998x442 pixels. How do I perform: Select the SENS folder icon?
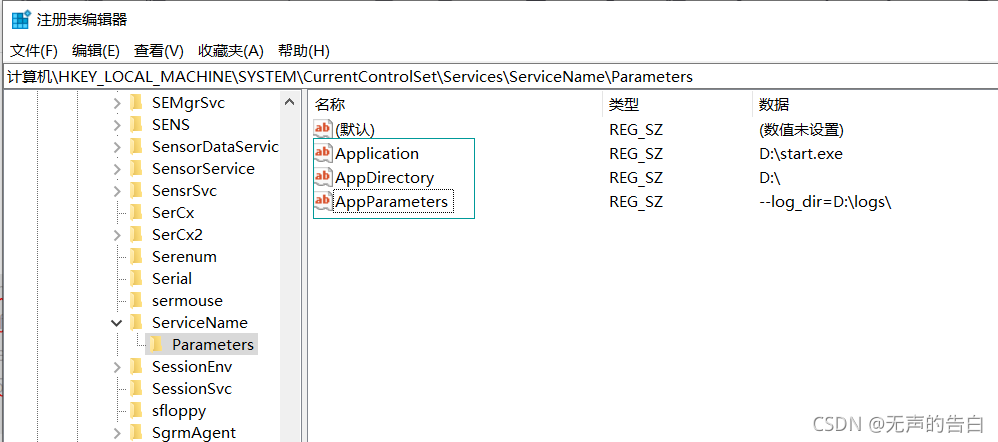136,124
